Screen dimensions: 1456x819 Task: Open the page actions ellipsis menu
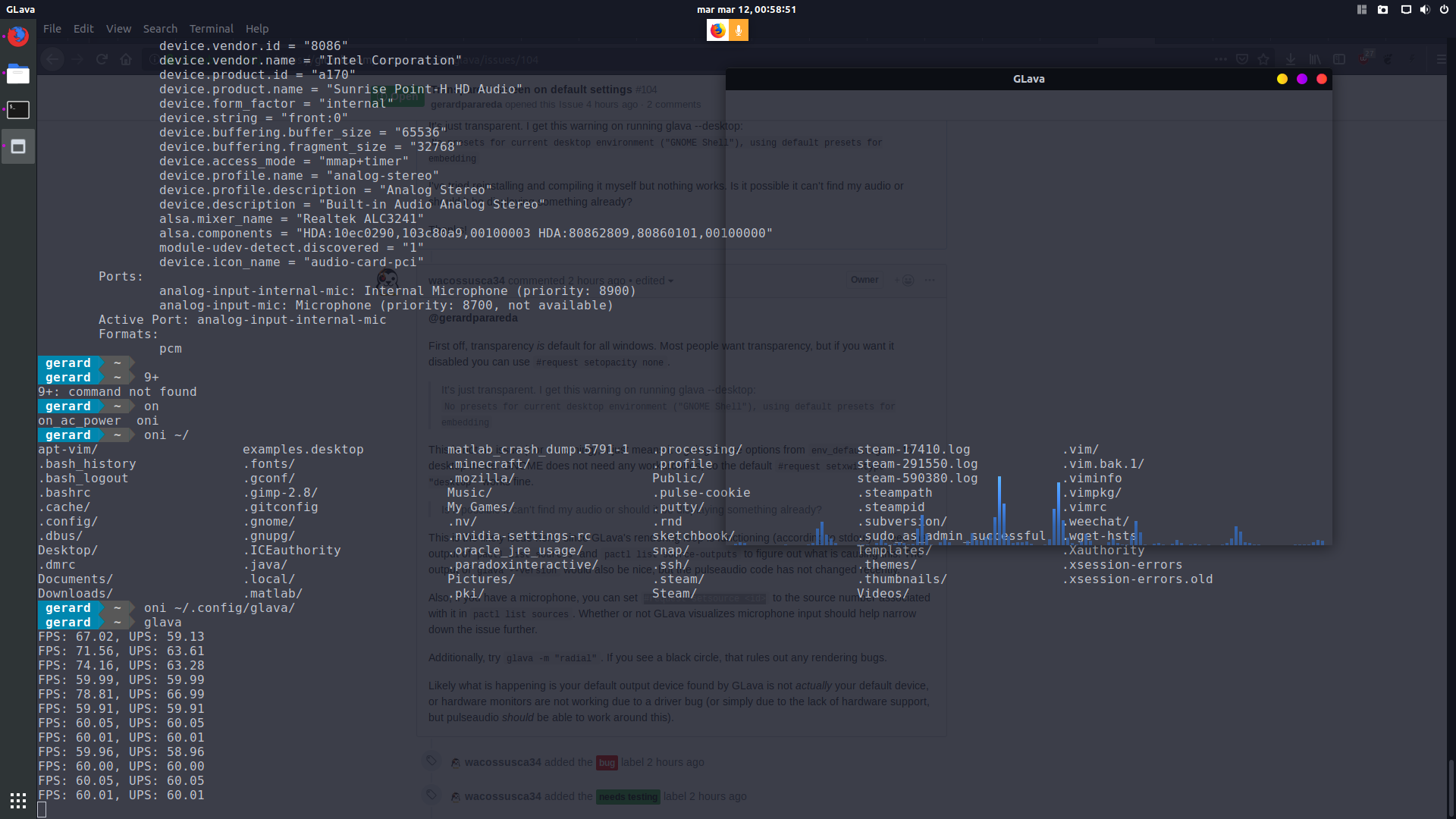[x=1220, y=59]
